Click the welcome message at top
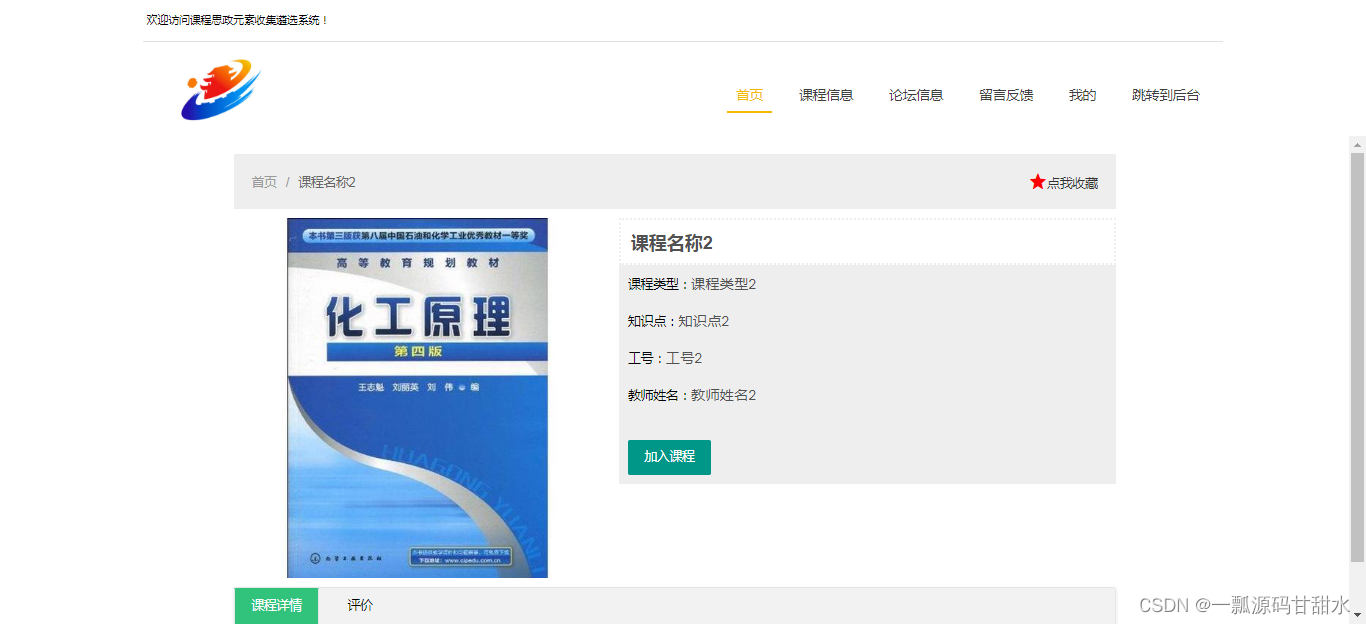The height and width of the screenshot is (624, 1366). (236, 18)
